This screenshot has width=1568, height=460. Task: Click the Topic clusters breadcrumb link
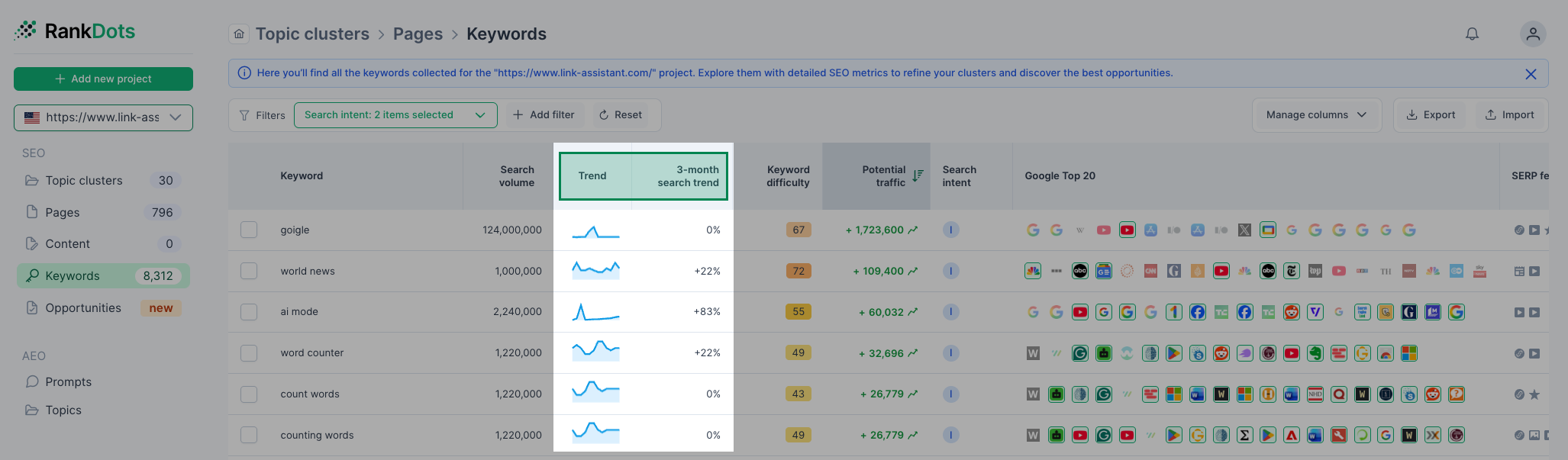312,34
